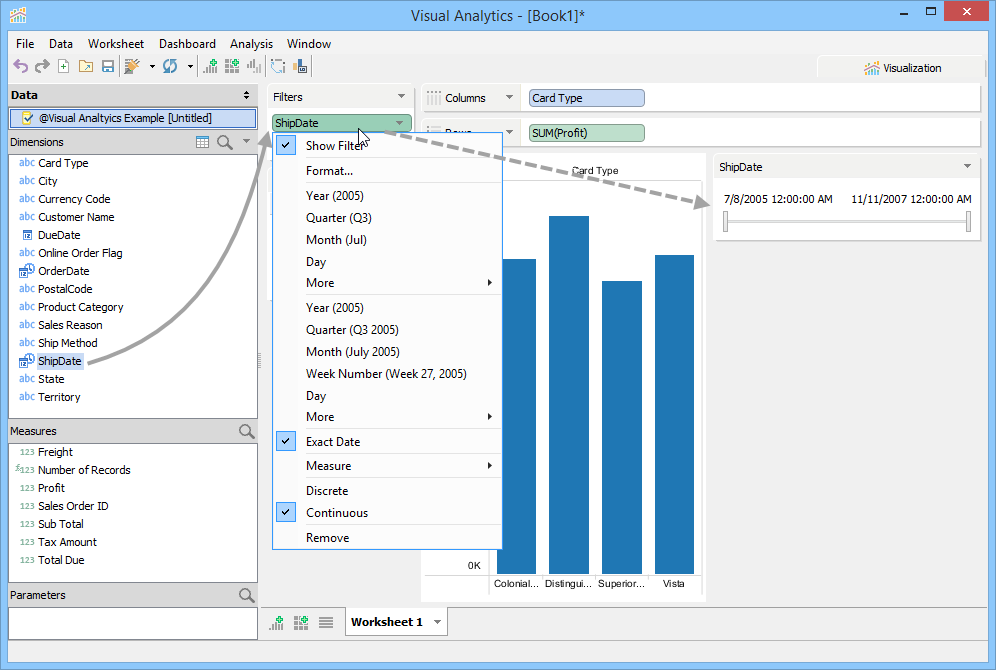Viewport: 996px width, 670px height.
Task: Search parameters with magnifier icon
Action: click(246, 595)
